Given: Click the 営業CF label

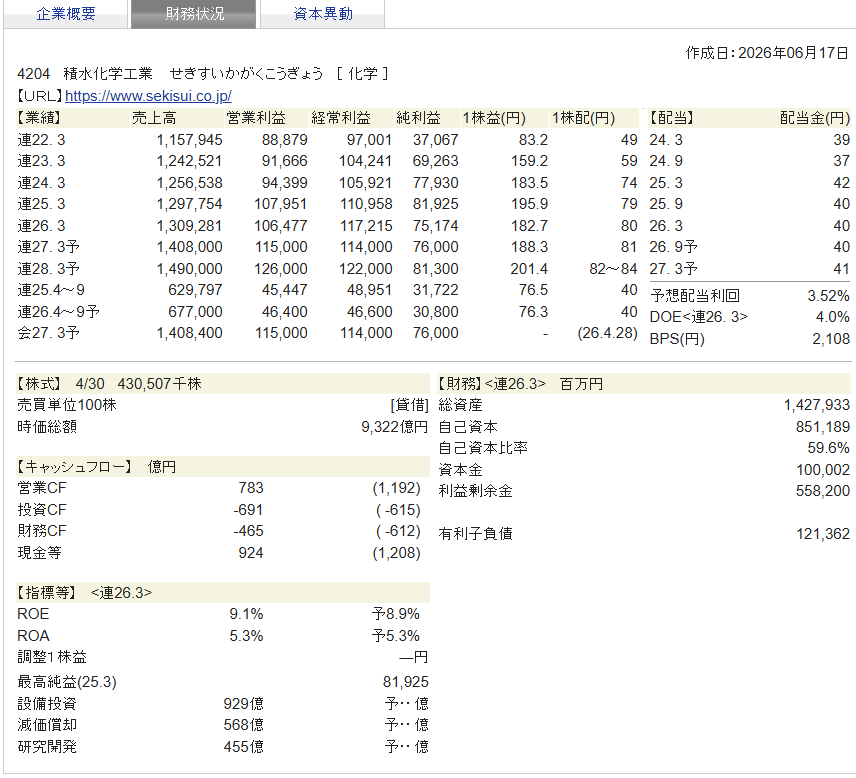Looking at the screenshot, I should (x=41, y=488).
